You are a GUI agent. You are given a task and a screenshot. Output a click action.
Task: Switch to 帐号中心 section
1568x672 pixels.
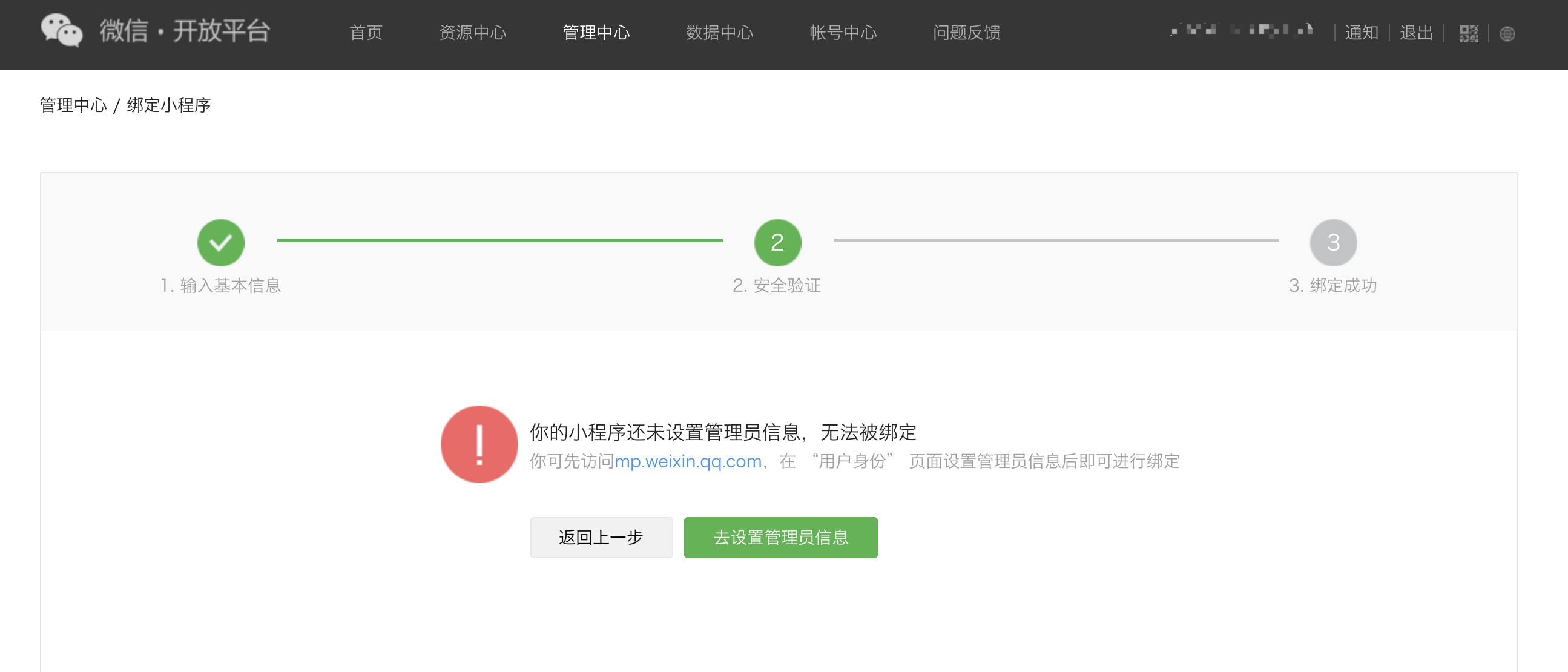[x=843, y=32]
